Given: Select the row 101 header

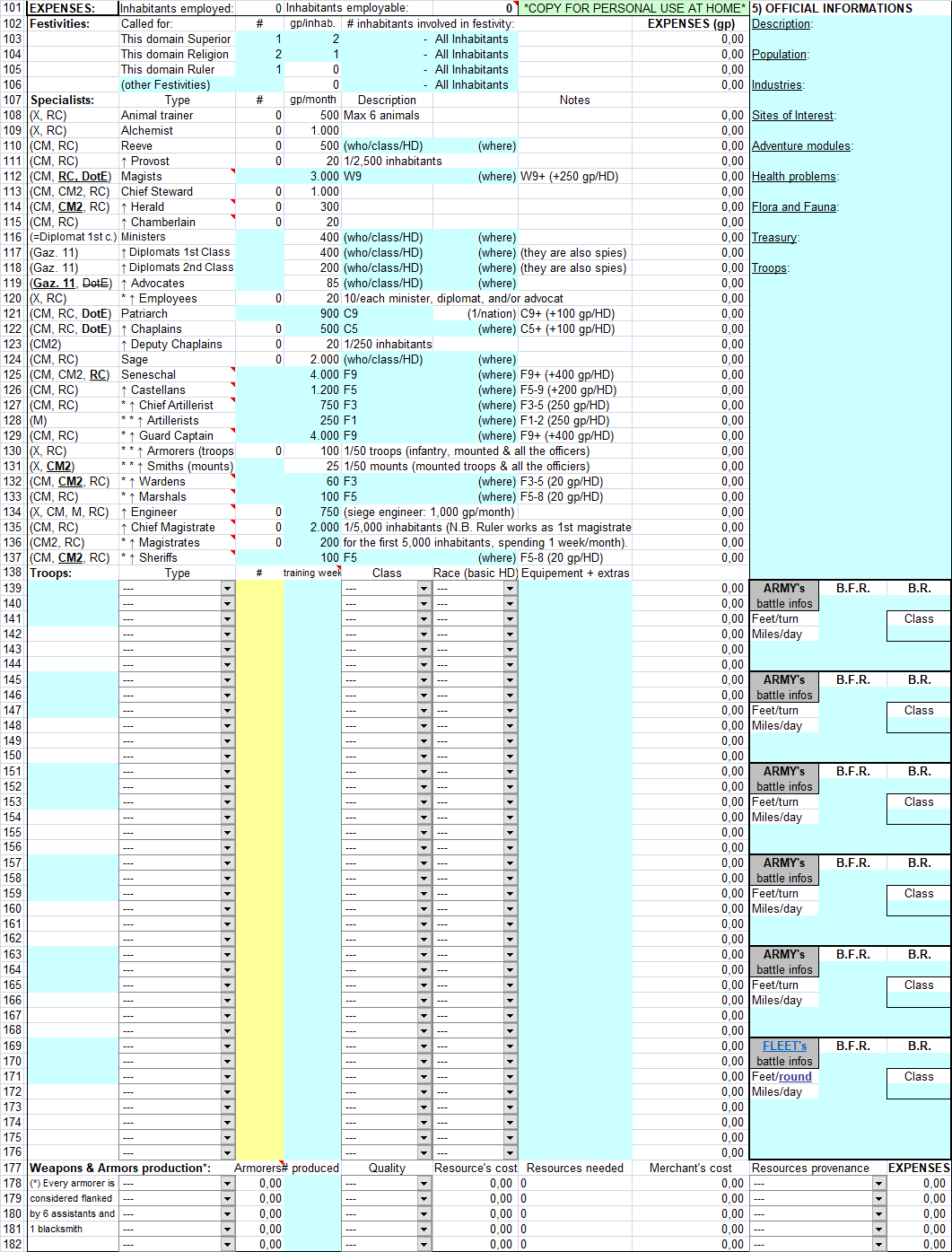Looking at the screenshot, I should click(x=13, y=8).
